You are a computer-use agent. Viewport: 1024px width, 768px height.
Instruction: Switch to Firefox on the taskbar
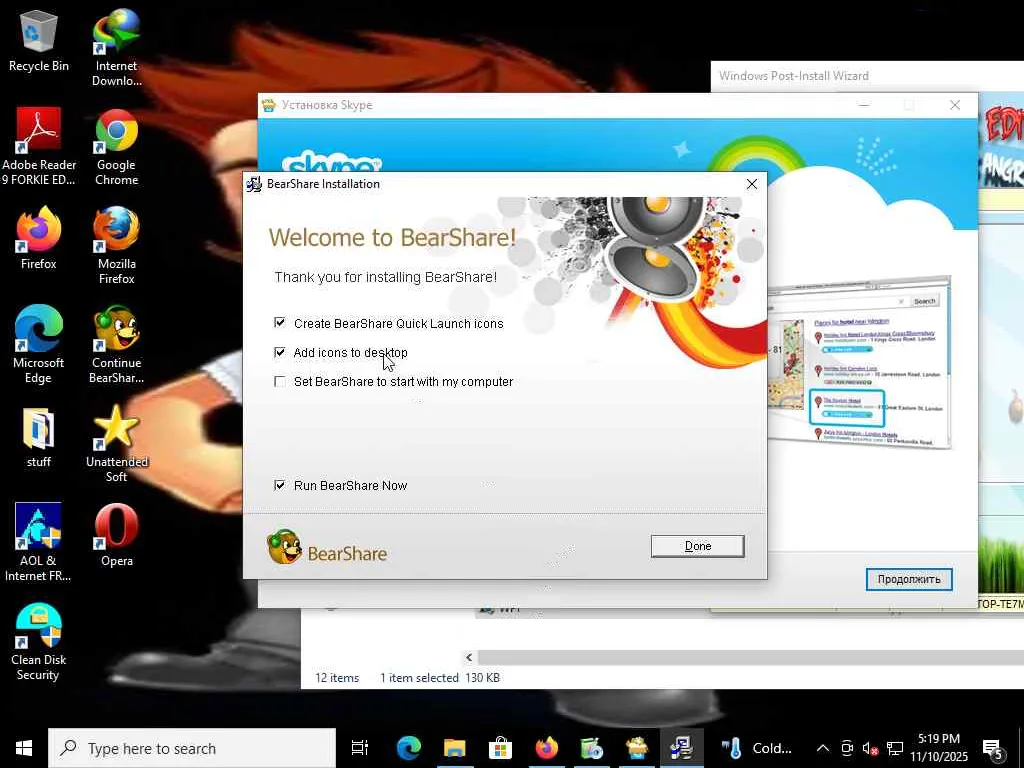click(546, 748)
